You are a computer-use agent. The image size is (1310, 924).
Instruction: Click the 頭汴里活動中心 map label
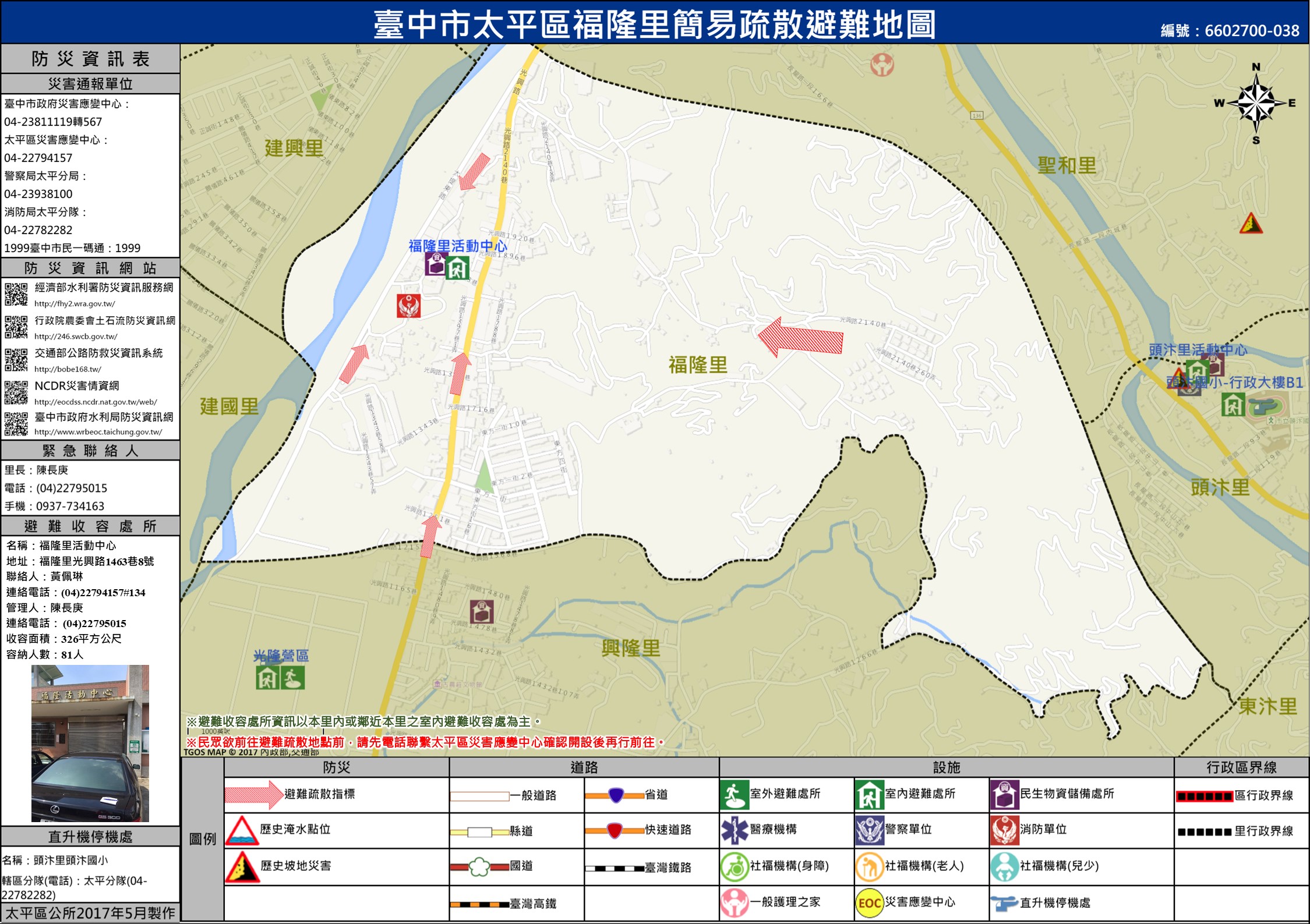[x=1198, y=350]
